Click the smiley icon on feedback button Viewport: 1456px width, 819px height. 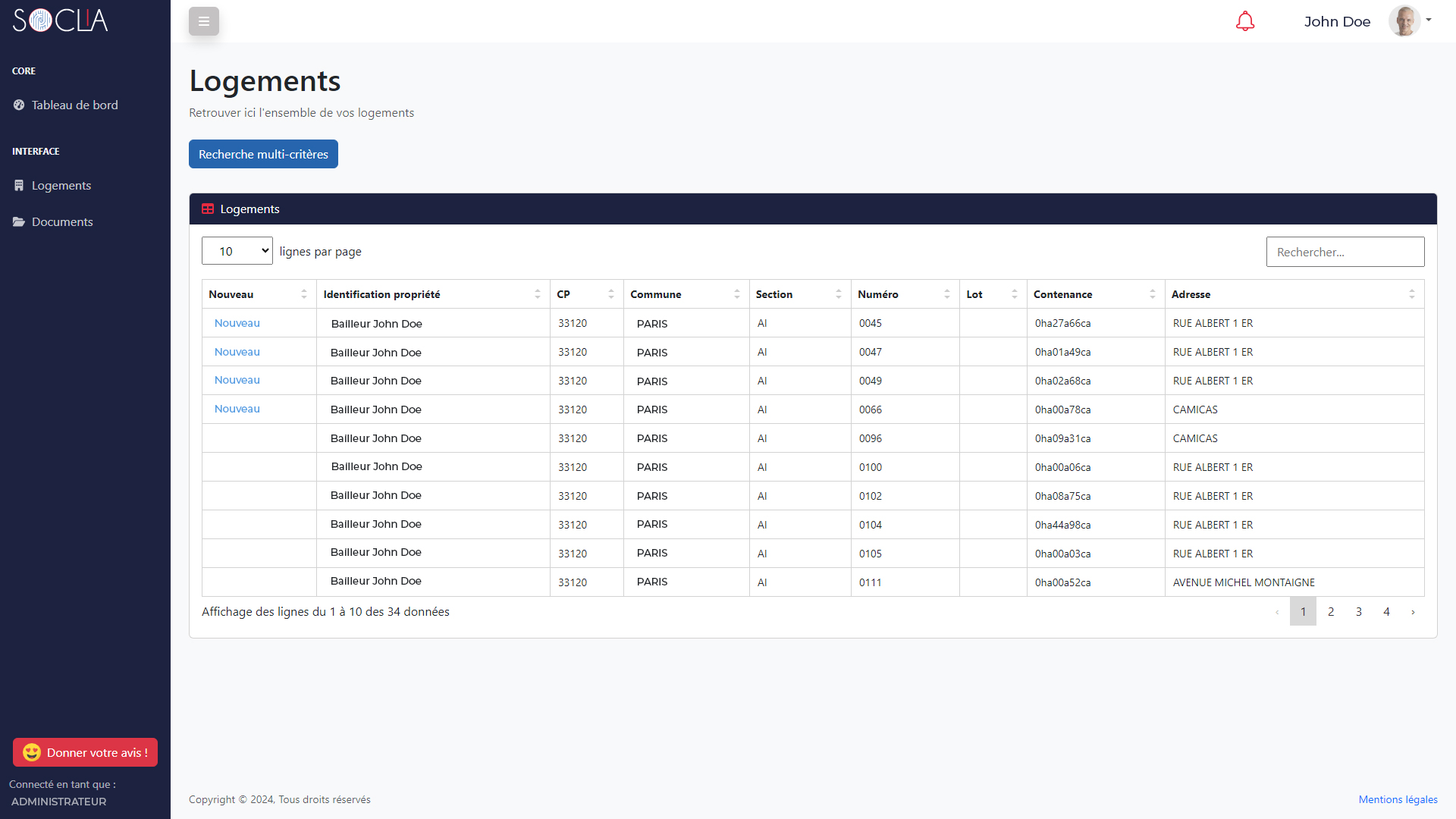[32, 752]
